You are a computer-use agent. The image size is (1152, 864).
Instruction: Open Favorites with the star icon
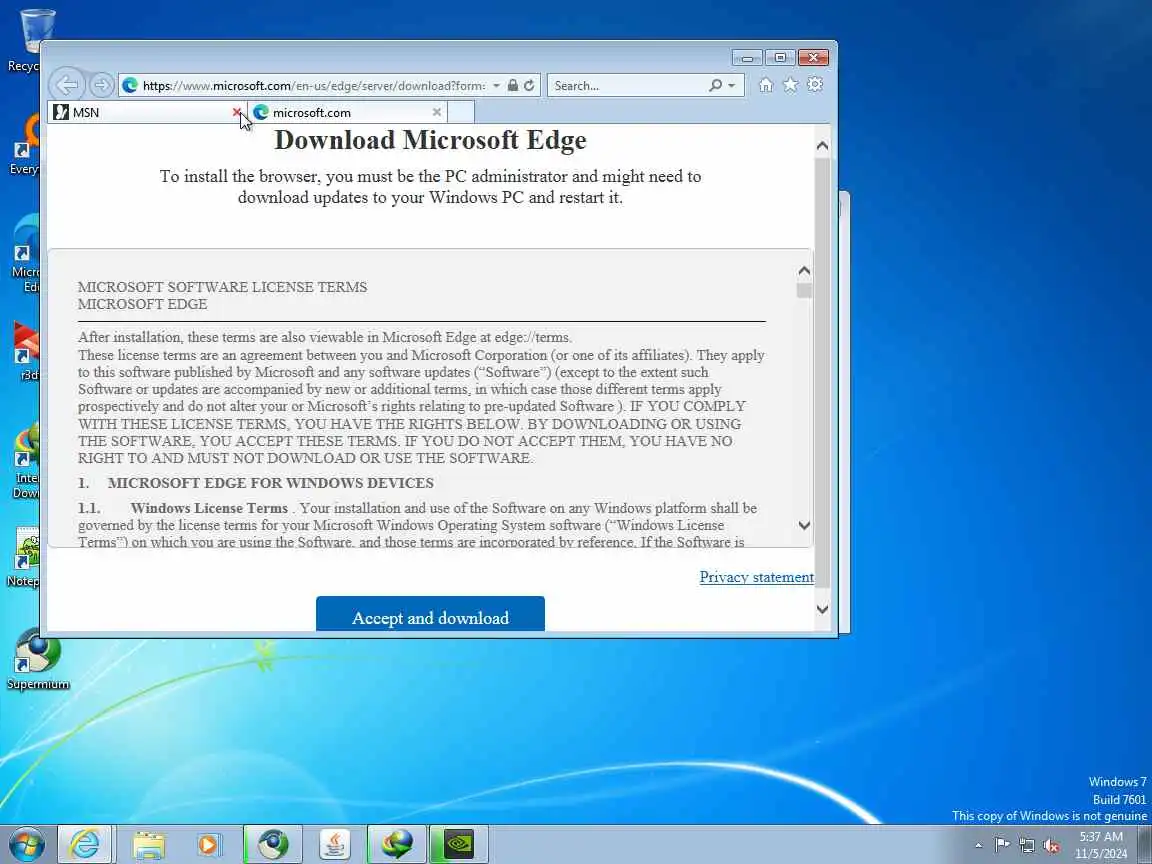click(791, 84)
